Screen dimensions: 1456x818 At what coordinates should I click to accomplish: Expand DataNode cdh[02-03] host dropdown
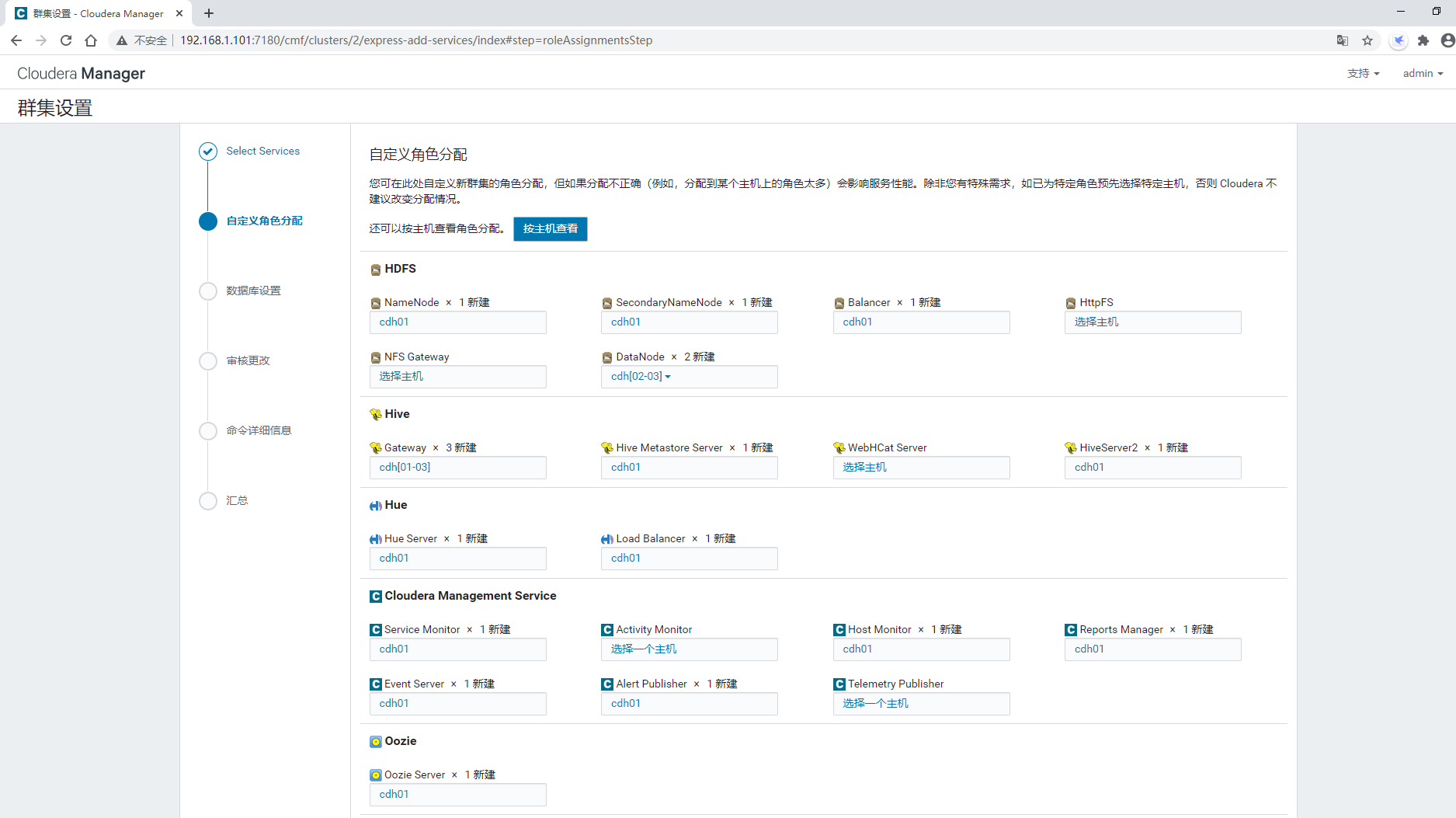(641, 376)
